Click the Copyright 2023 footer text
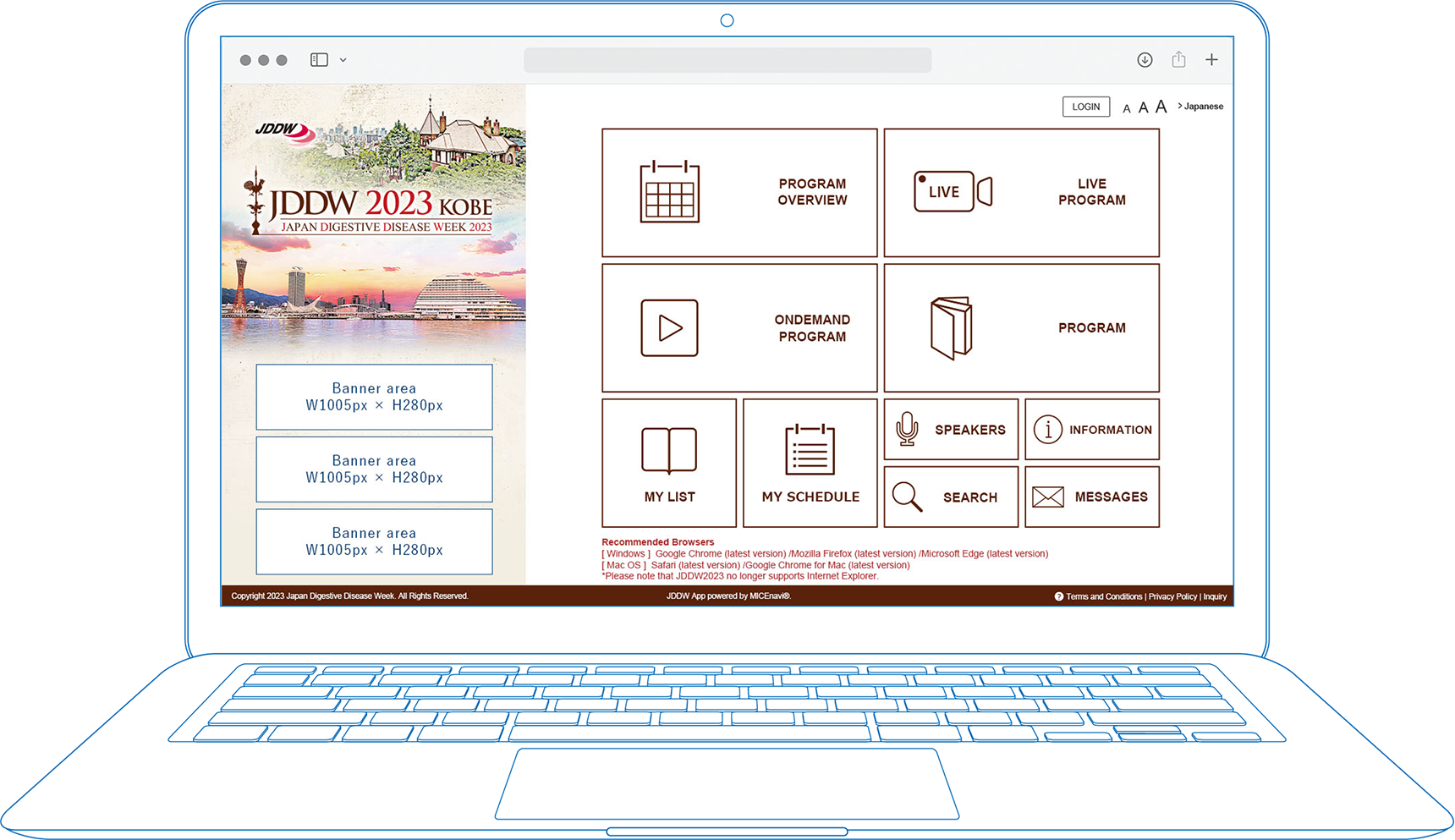Viewport: 1455px width, 840px height. click(x=349, y=596)
